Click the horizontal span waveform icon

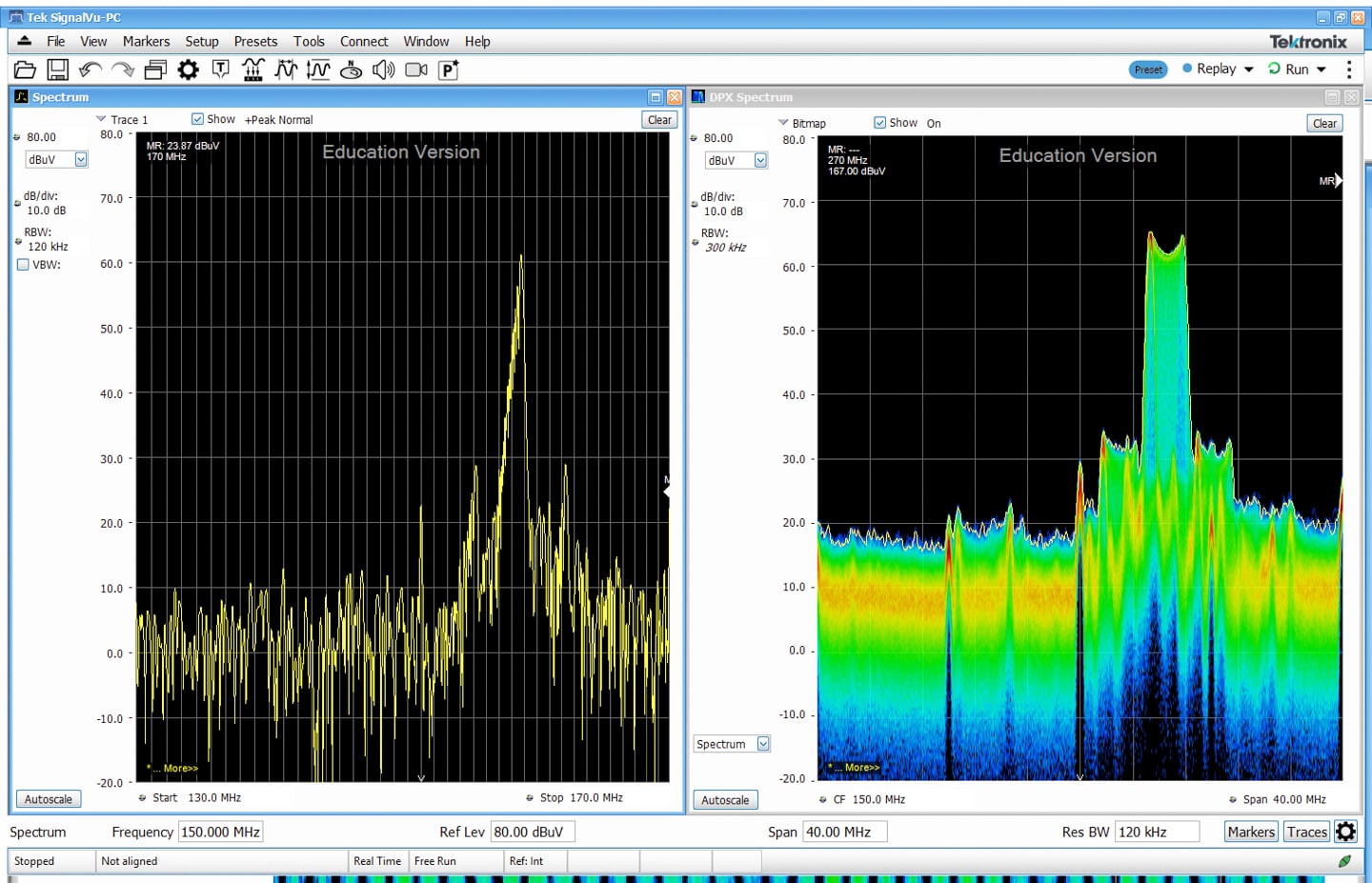(x=286, y=70)
